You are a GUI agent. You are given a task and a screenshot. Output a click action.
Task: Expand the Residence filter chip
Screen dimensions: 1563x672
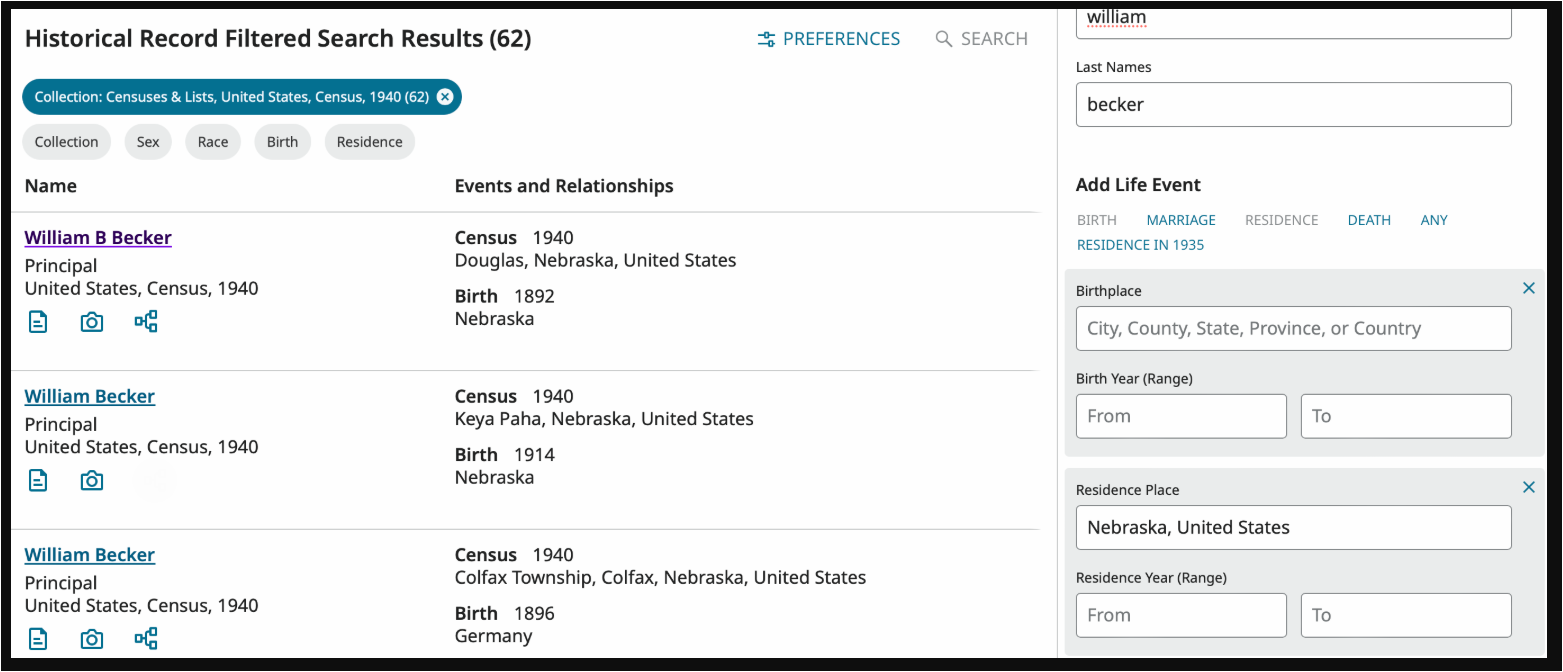point(369,142)
